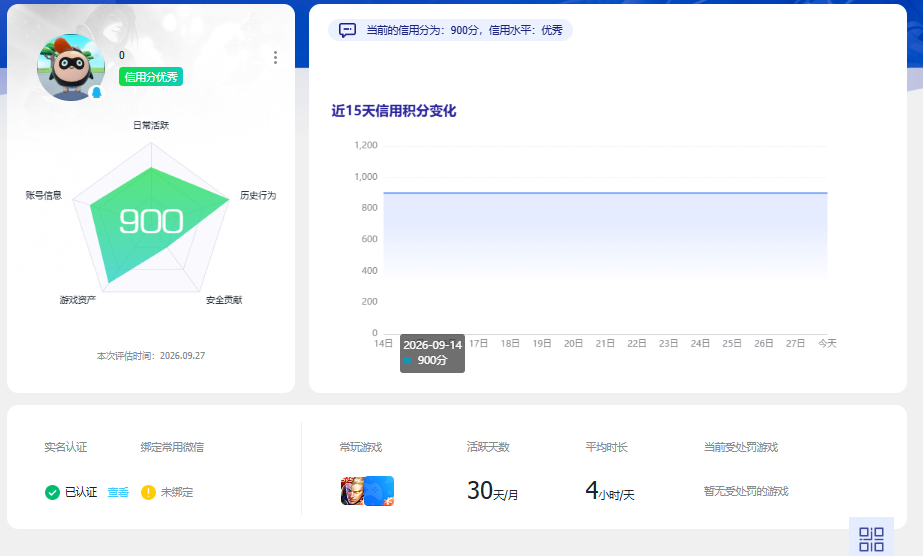Click the 实名认证 heading
923x556 pixels.
pyautogui.click(x=65, y=447)
